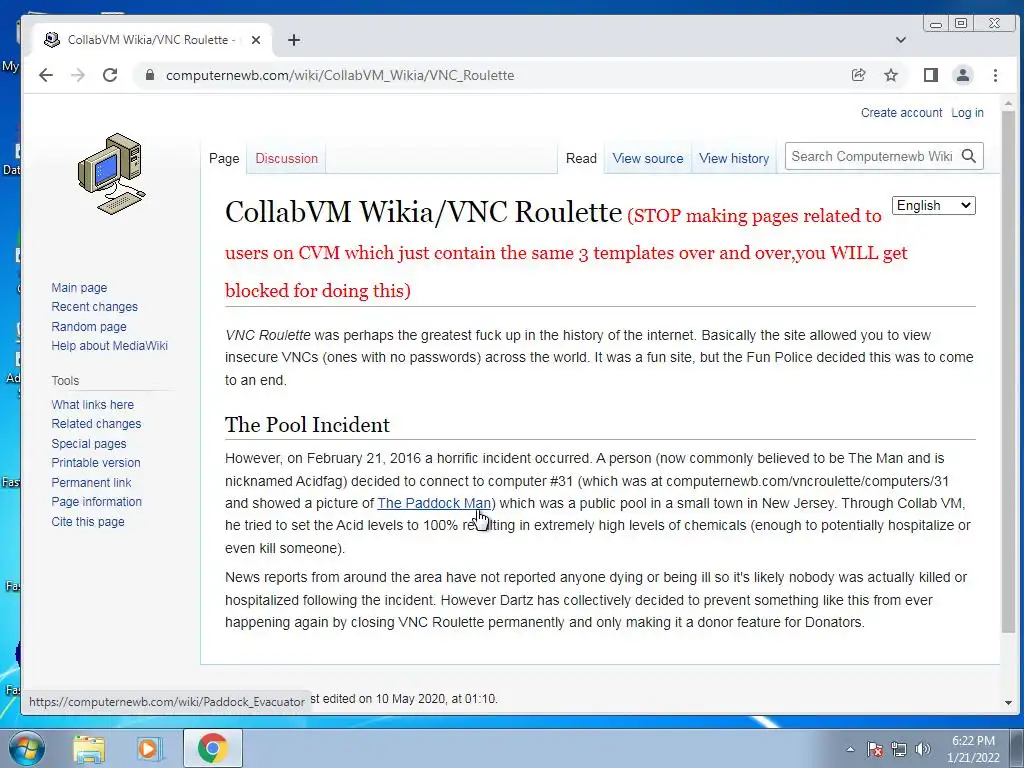Open Recent changes link

[95, 306]
